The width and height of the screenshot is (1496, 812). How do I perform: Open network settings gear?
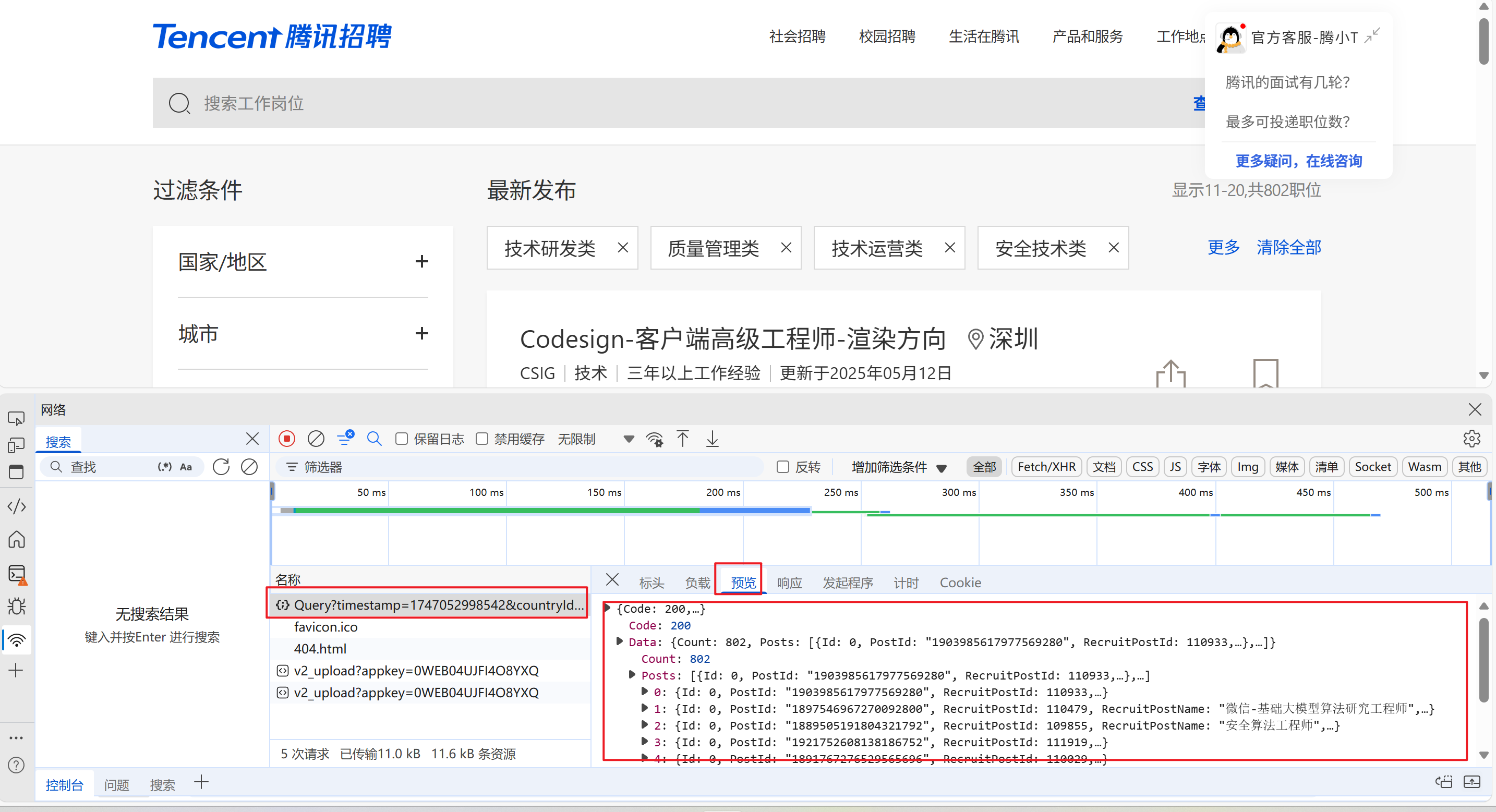click(1471, 439)
